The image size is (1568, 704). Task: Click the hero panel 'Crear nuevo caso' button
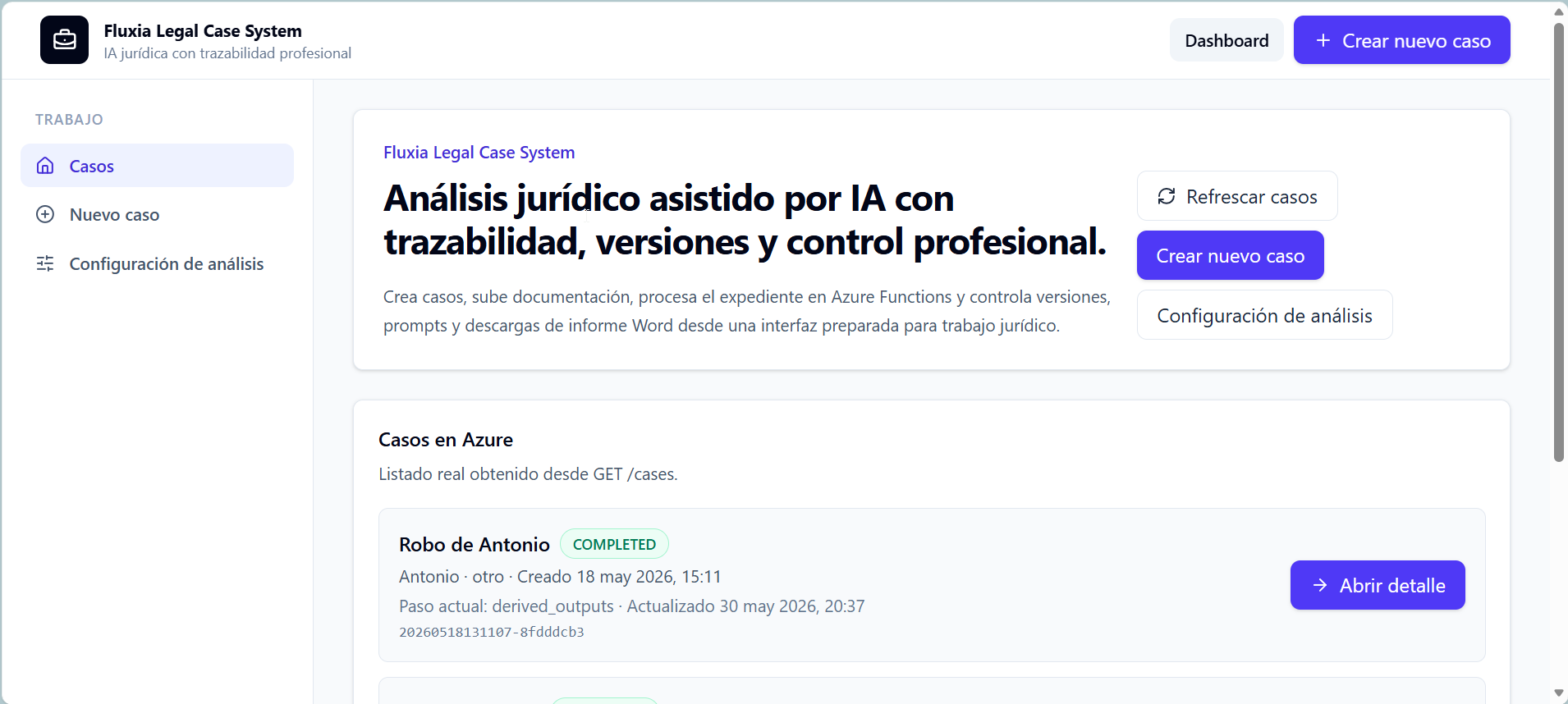pyautogui.click(x=1230, y=255)
